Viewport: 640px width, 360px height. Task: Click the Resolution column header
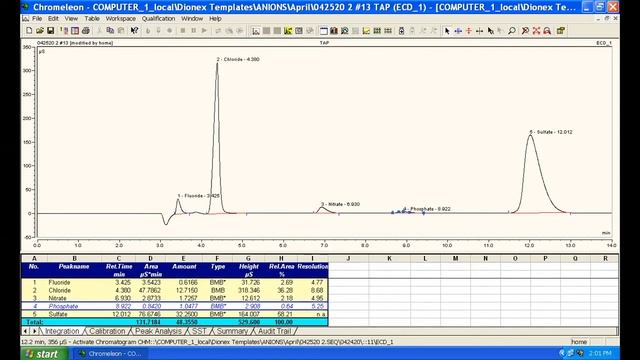tap(313, 270)
